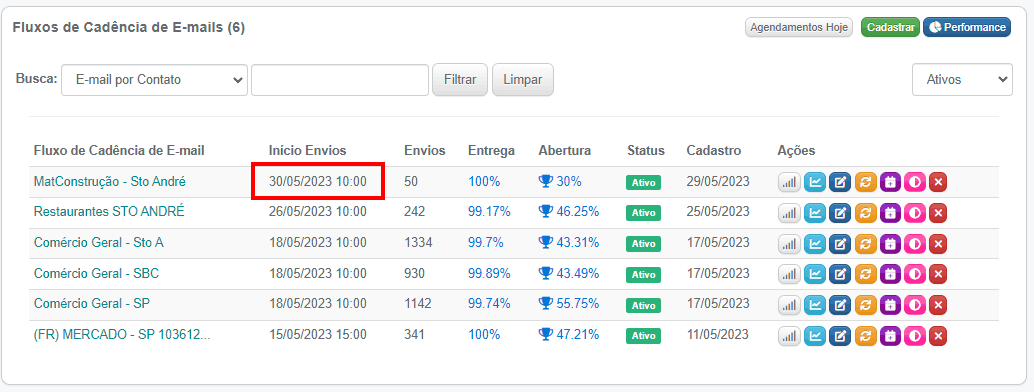
Task: Edit the Restaurantes STO ANDRÉ flow
Action: [x=839, y=213]
